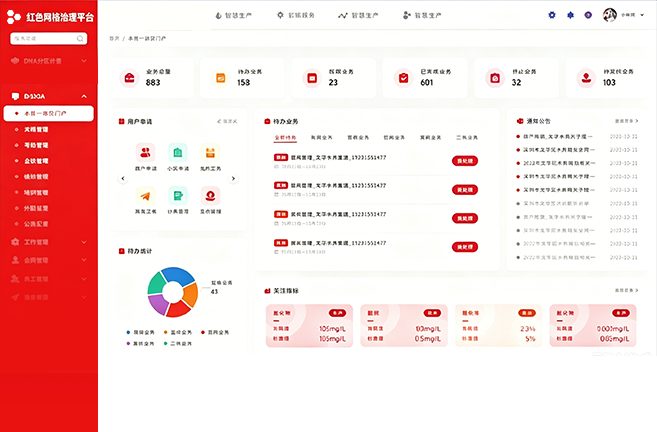Screen dimensions: 657x432
Task: Focus the sidebar search input field
Action: (x=49, y=39)
